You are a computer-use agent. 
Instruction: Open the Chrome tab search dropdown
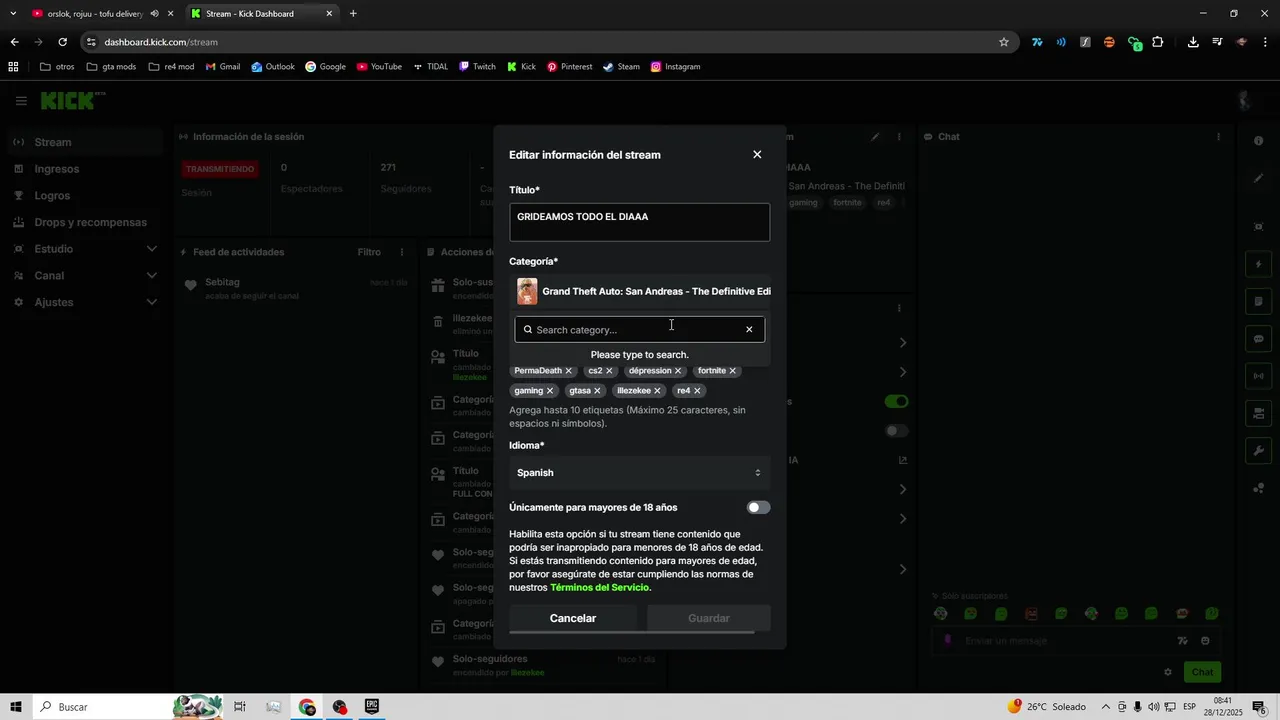13,14
